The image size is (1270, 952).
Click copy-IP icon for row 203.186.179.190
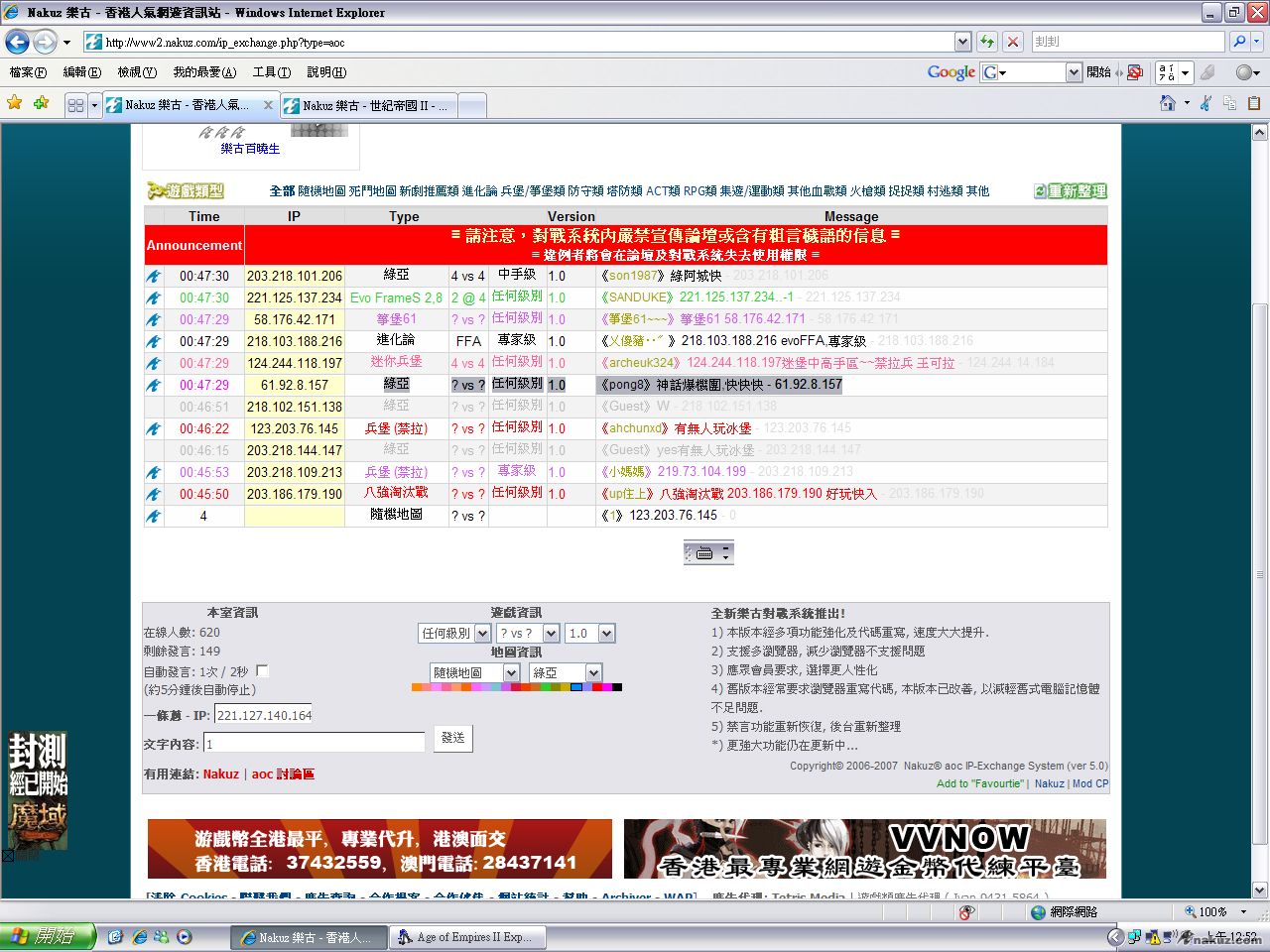(x=154, y=495)
